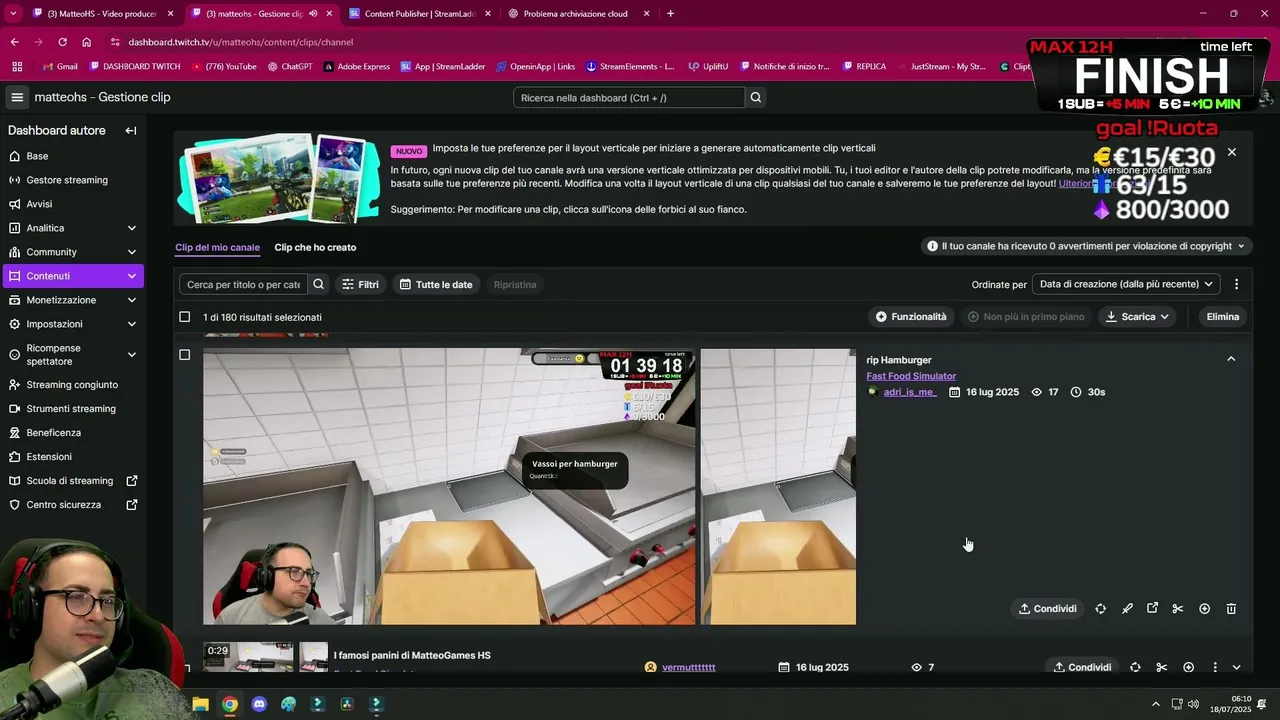The image size is (1280, 720).
Task: Open the hamburger navigation menu
Action: pos(17,97)
